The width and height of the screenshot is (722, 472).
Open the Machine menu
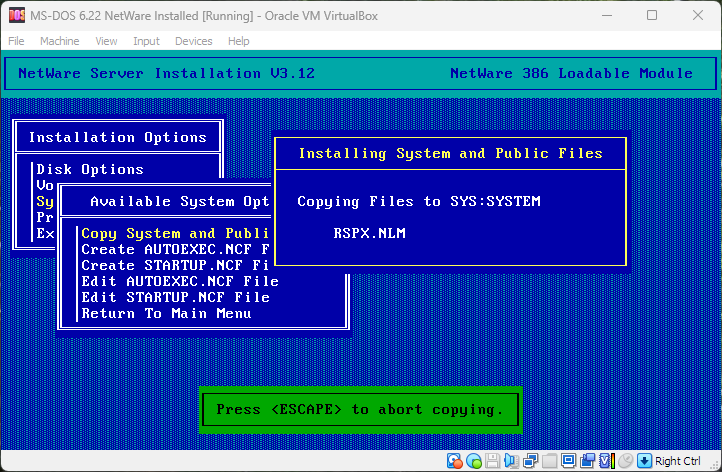(60, 41)
